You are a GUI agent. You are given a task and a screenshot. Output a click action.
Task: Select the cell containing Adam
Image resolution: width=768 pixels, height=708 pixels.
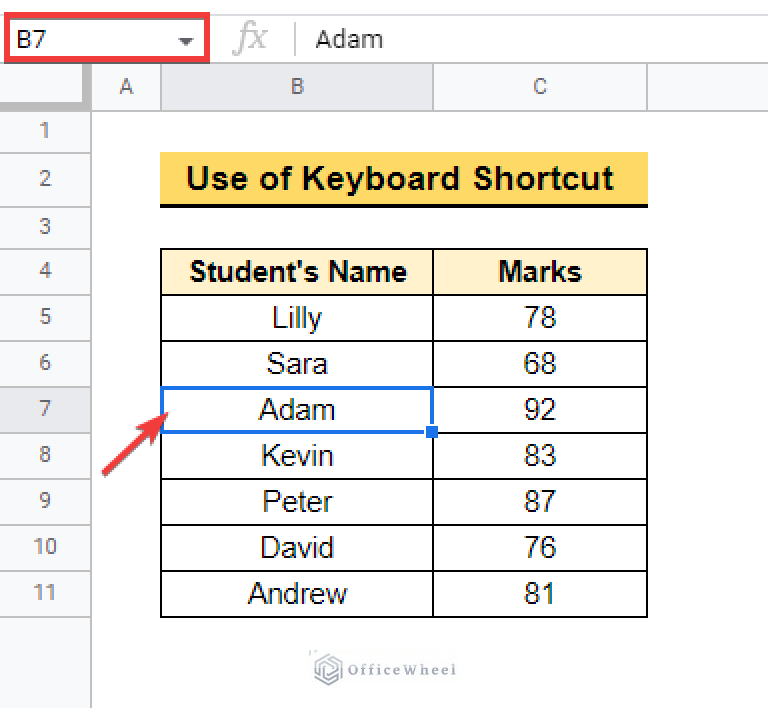[x=297, y=410]
